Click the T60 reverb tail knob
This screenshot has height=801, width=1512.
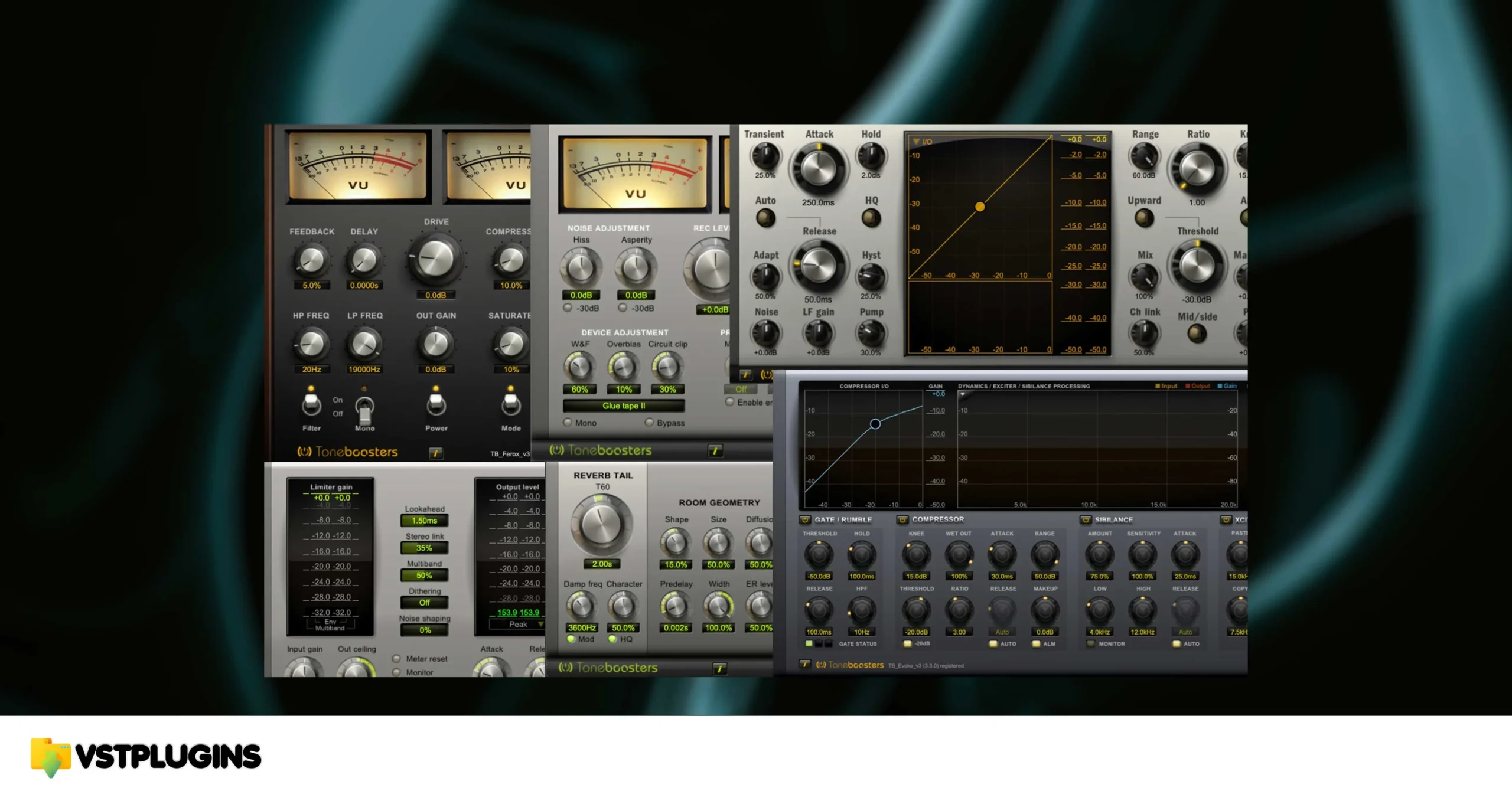point(601,524)
